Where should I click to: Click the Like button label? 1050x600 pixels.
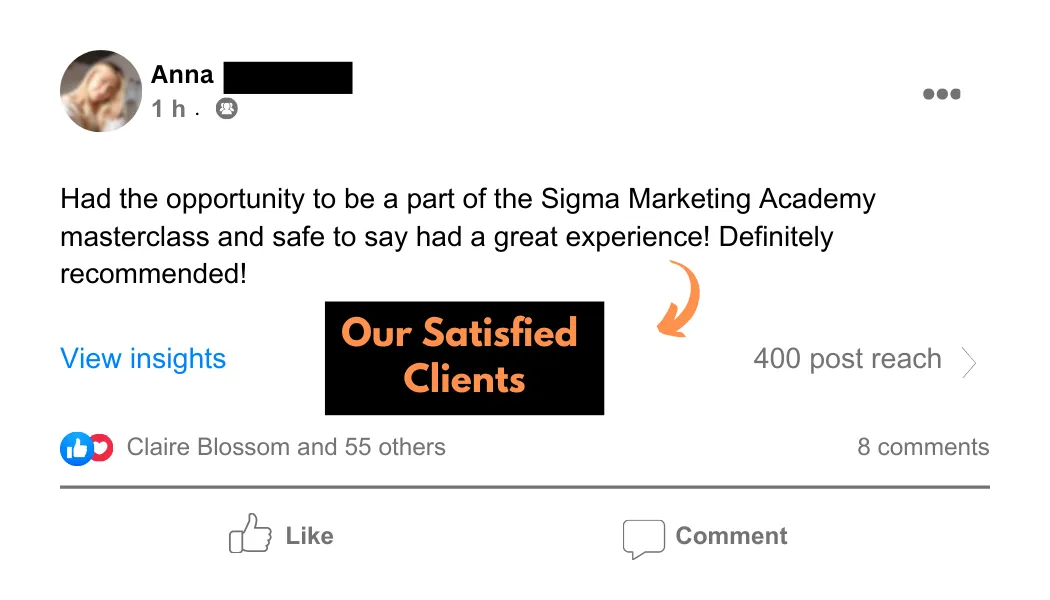tap(309, 536)
